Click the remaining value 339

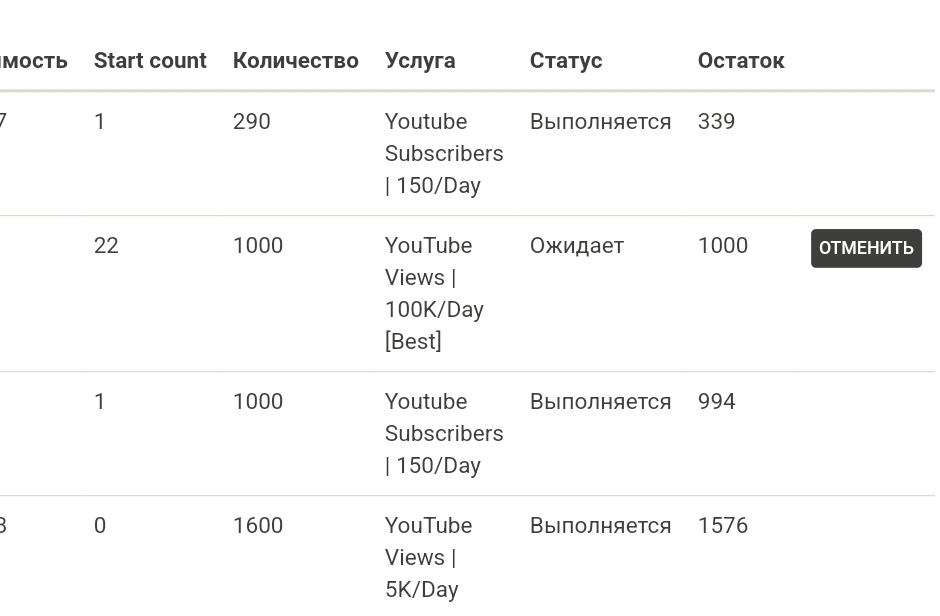click(716, 122)
